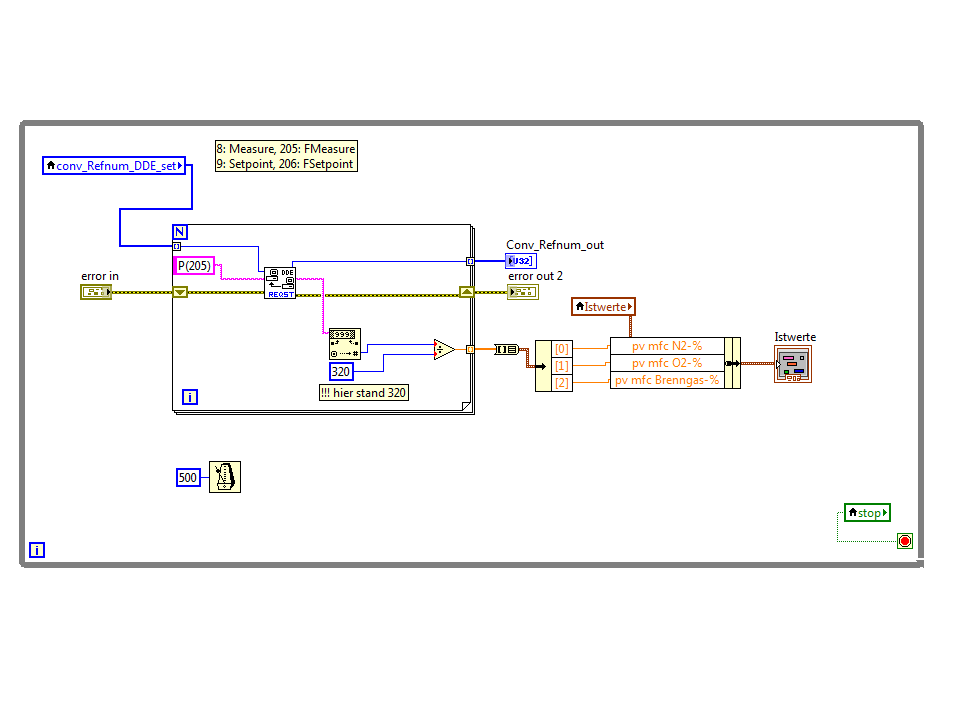Click the error out 2 terminal
972x715 pixels.
point(523,292)
